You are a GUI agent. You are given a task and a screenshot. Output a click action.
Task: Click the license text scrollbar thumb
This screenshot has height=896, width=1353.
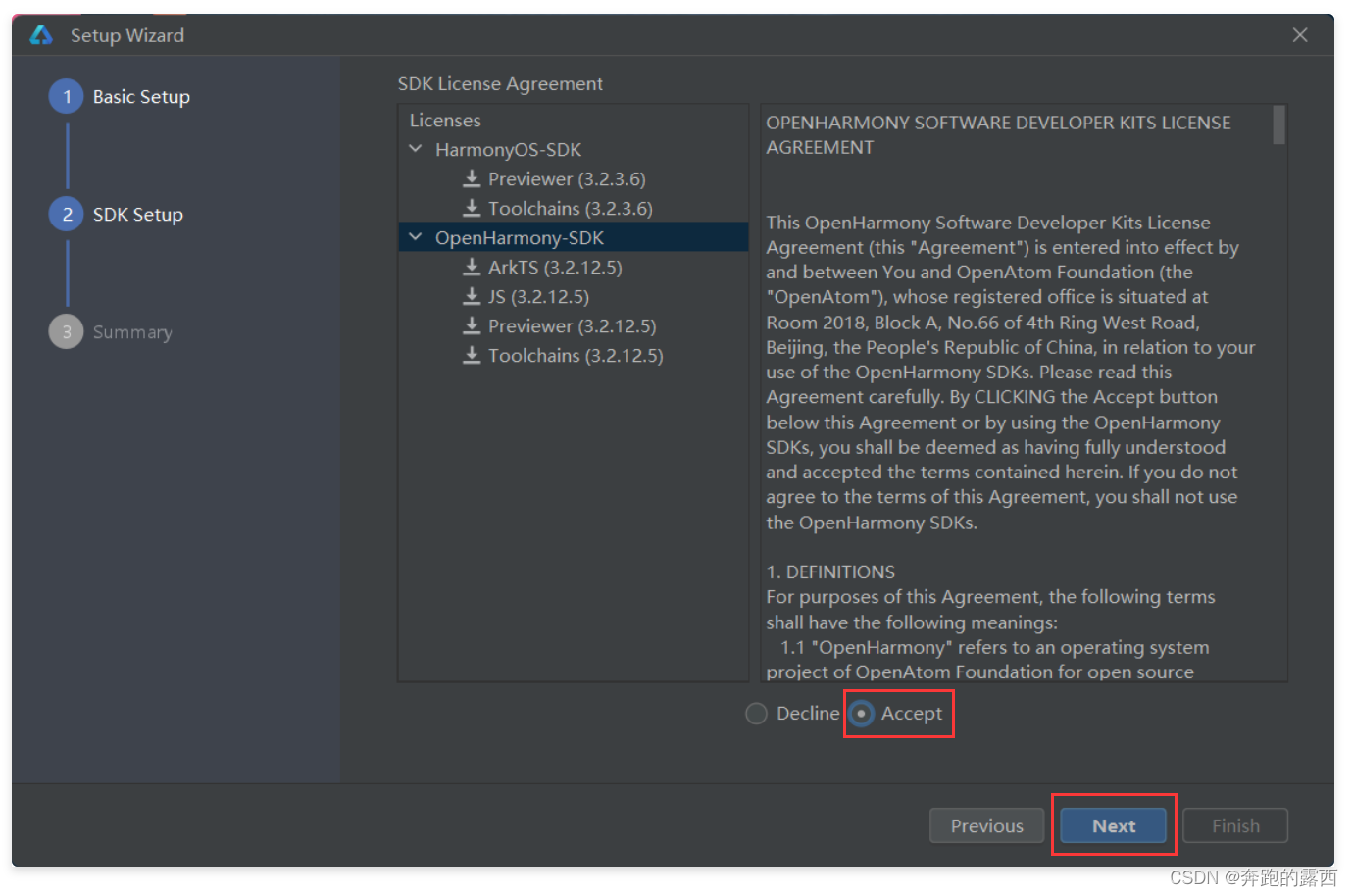point(1278,125)
